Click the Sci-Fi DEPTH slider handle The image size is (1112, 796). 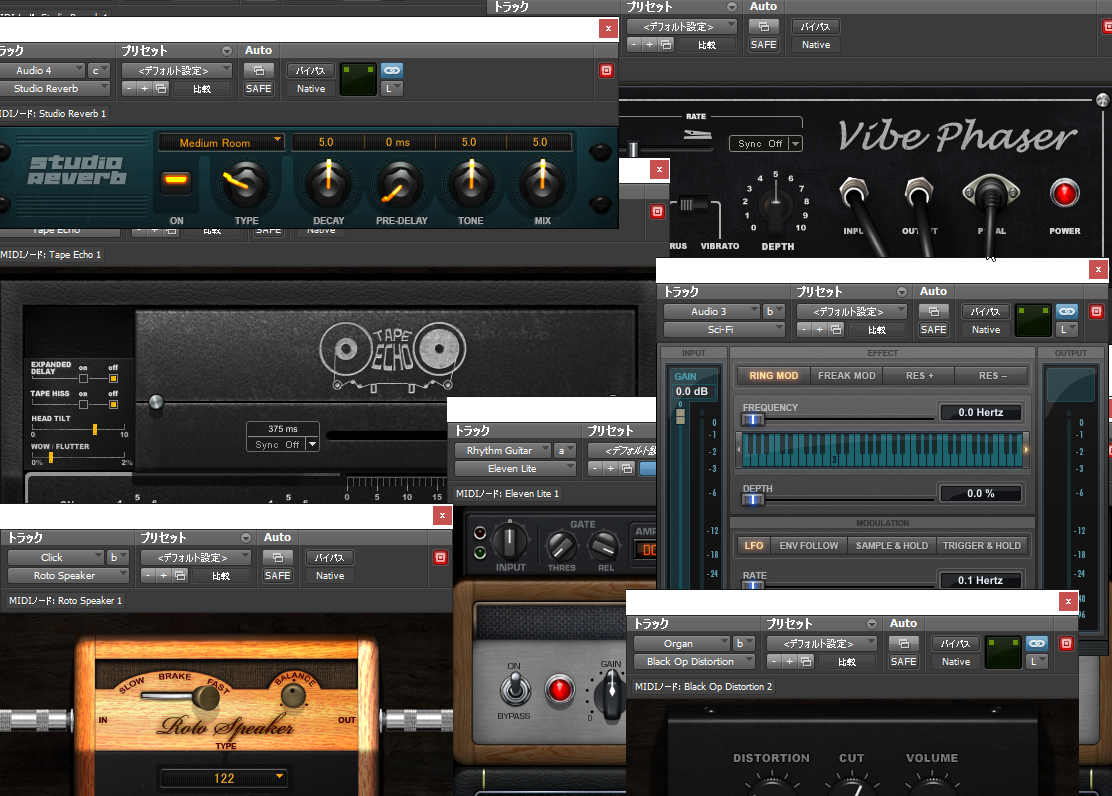click(x=752, y=499)
